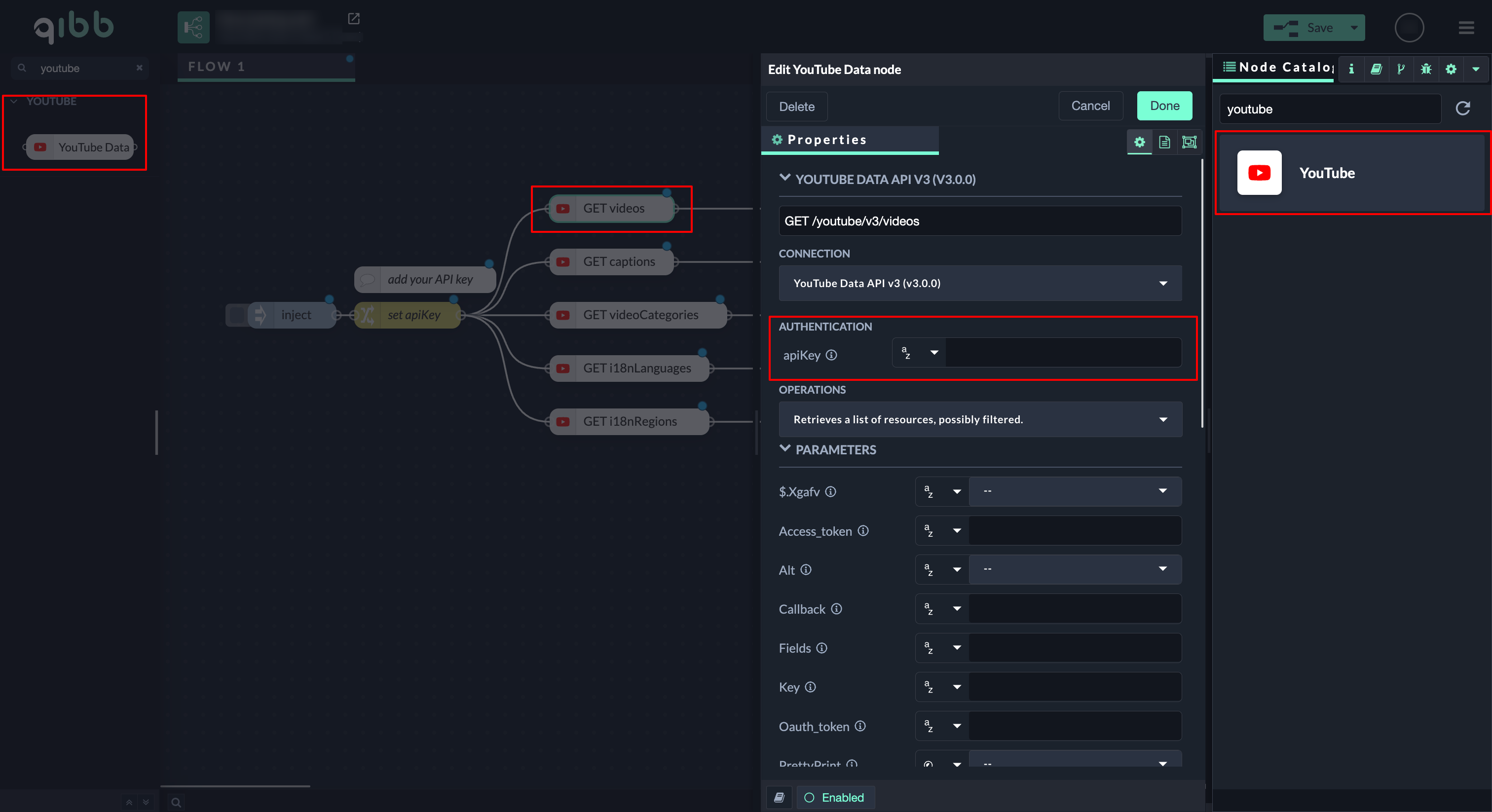Open the node appearance icon
Screen dimensions: 1492x812
pos(1189,142)
